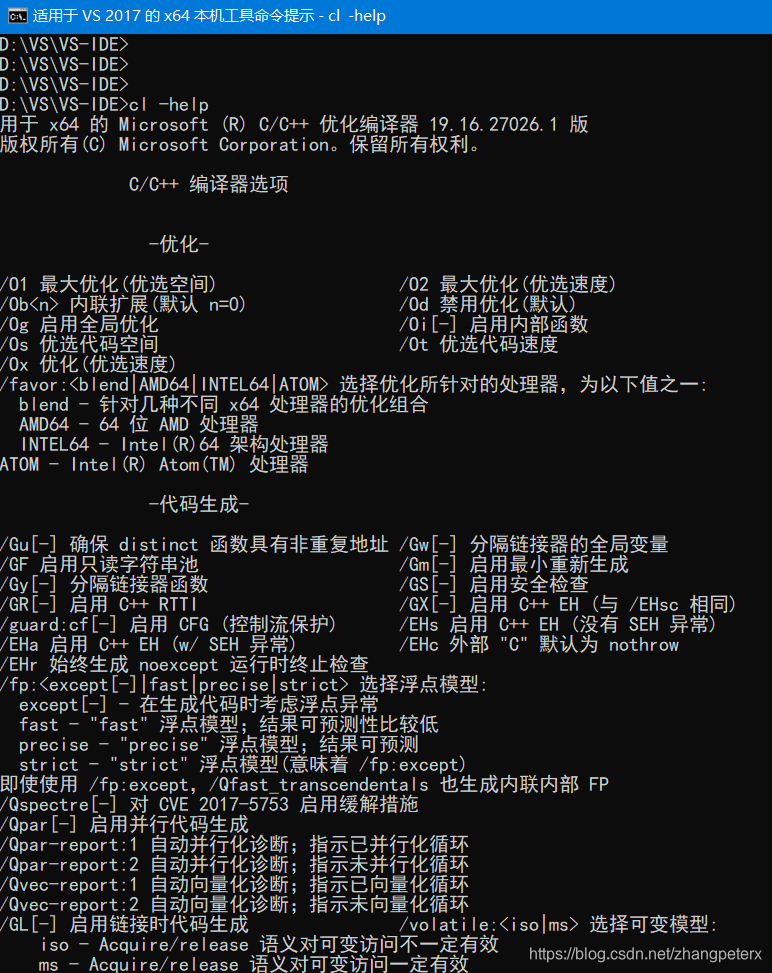
Task: Click the /Qspectre[-] CVE 2017-5753 line
Action: pos(209,804)
